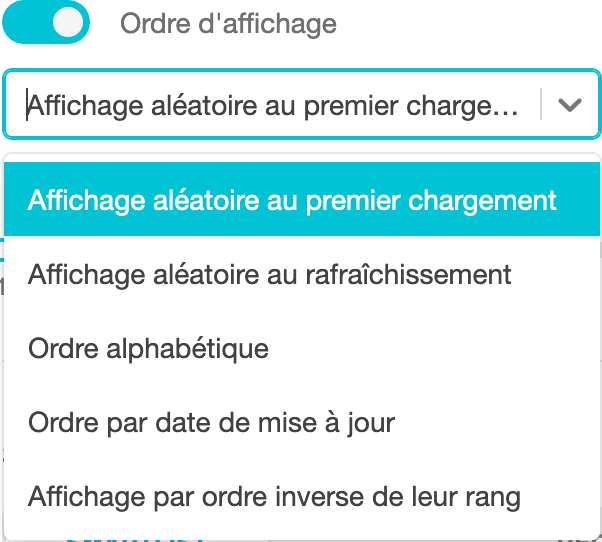Disable the teal display order toggle

[46, 22]
